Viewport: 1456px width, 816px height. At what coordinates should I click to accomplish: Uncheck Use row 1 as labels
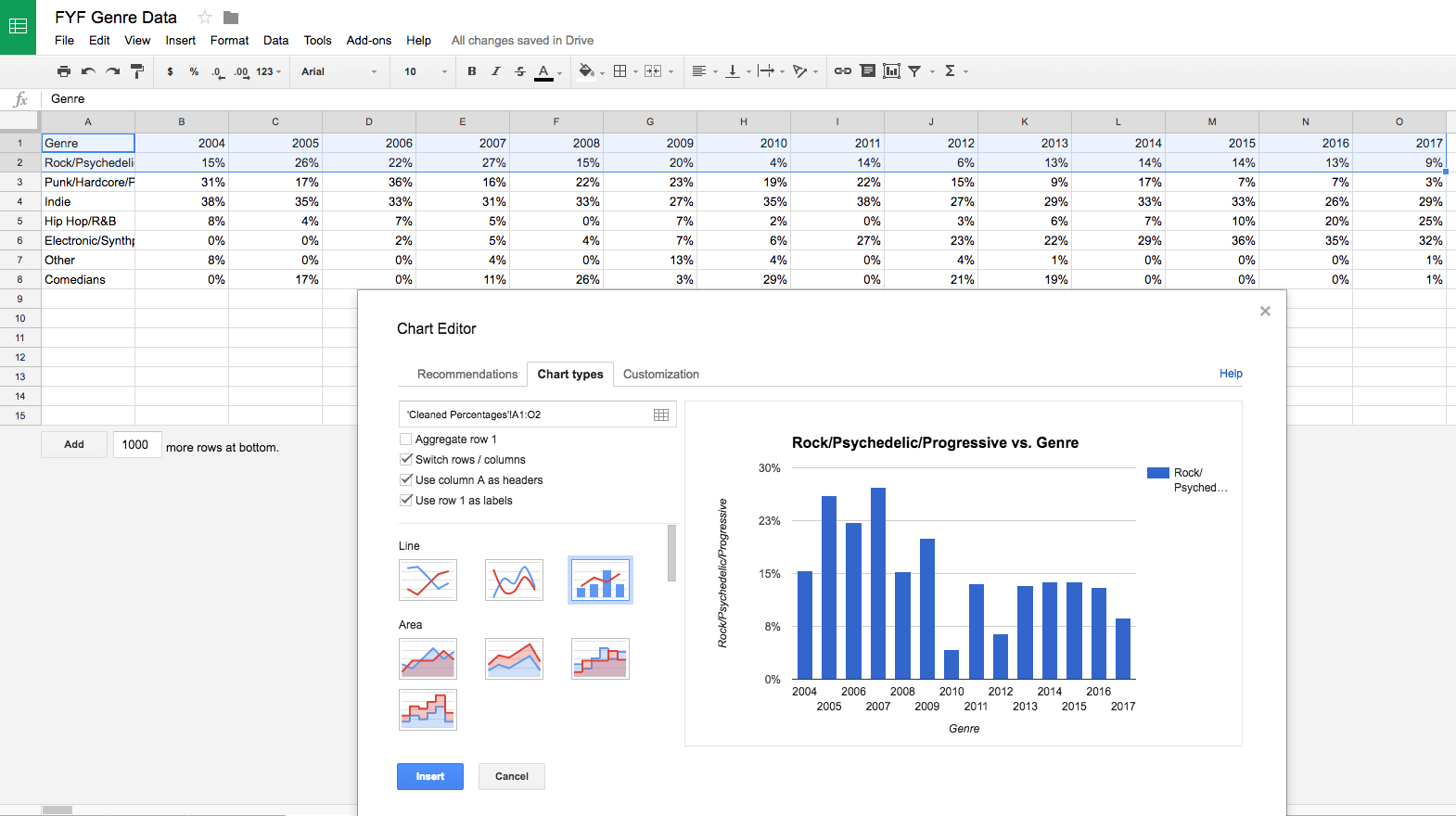click(x=405, y=501)
